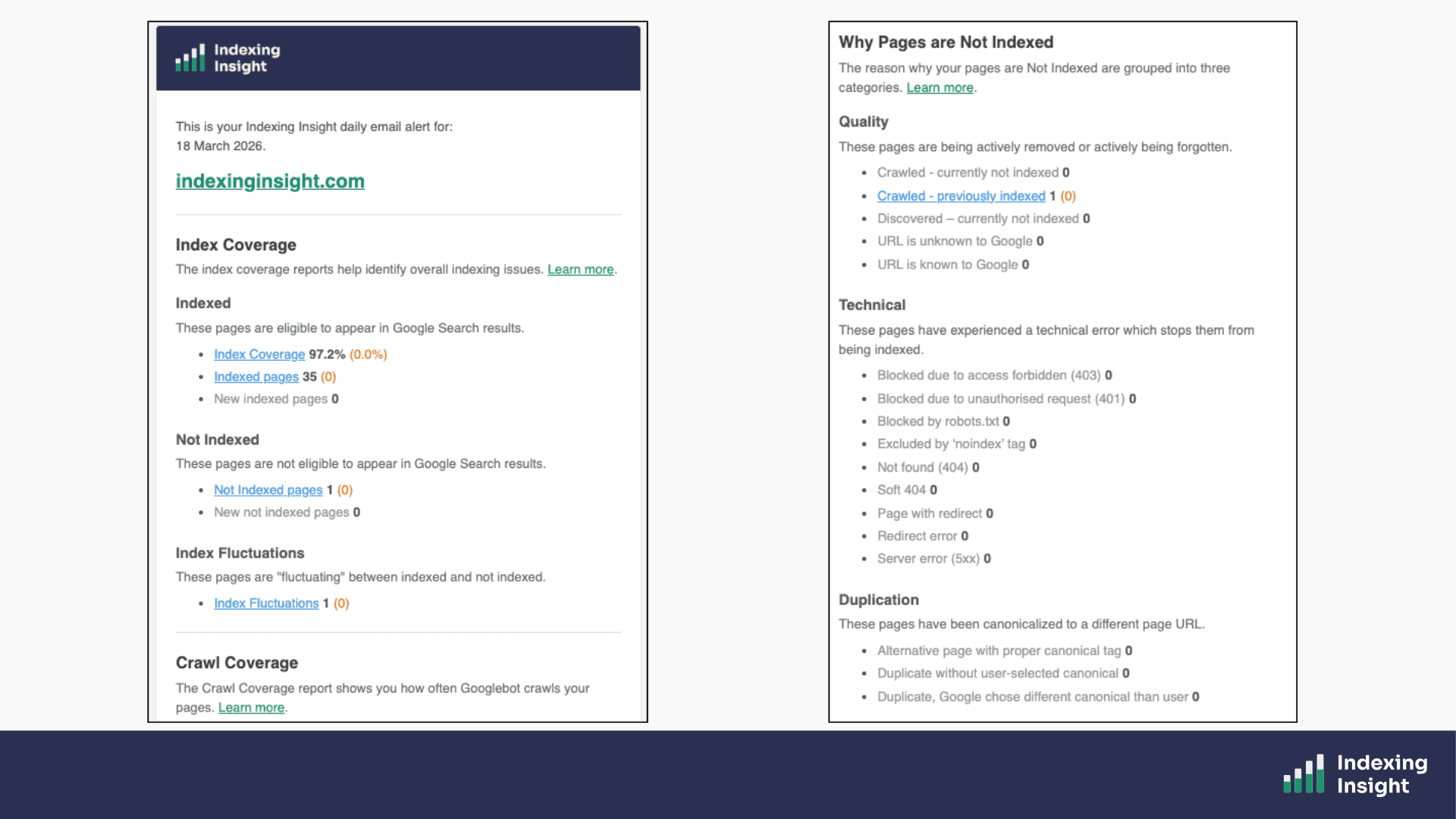Click the Technical category heading
The image size is (1456, 819).
point(871,305)
